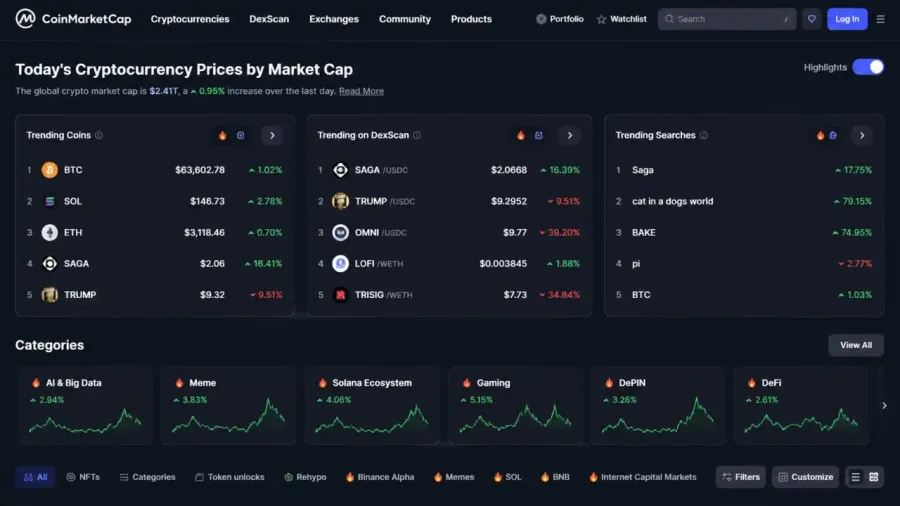The image size is (900, 506).
Task: Click the SOL coin icon
Action: (x=50, y=201)
